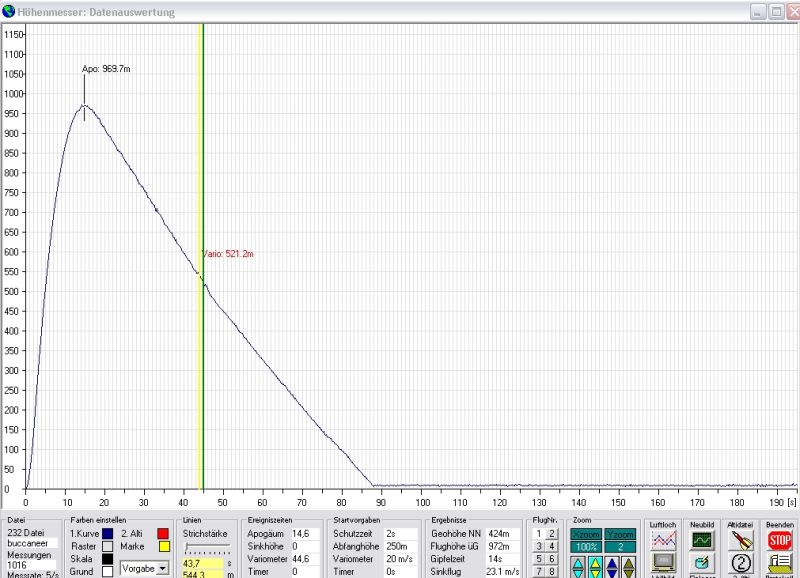This screenshot has width=800, height=578.
Task: Click the Gipfelzeit value 14s
Action: (503, 559)
